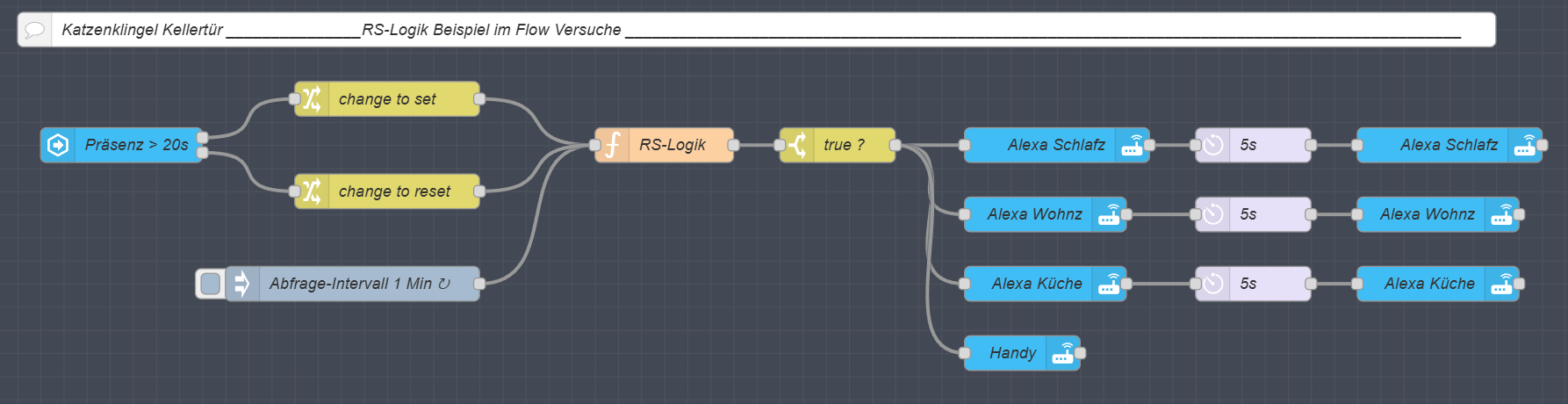Select the first Alexa Schlafz node
The width and height of the screenshot is (1568, 404).
click(1057, 145)
